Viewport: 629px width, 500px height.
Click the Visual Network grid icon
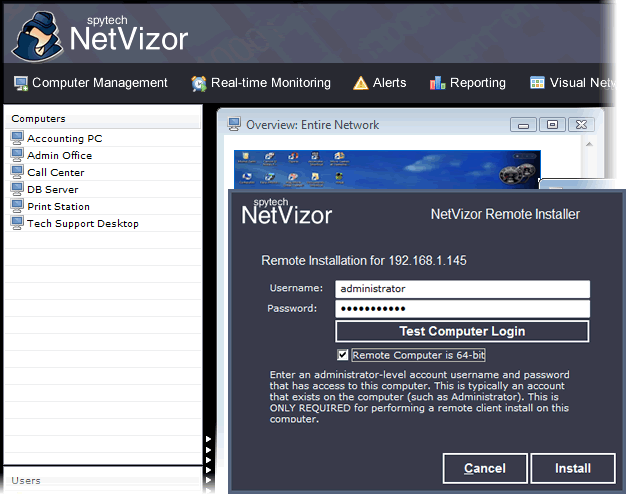point(537,83)
